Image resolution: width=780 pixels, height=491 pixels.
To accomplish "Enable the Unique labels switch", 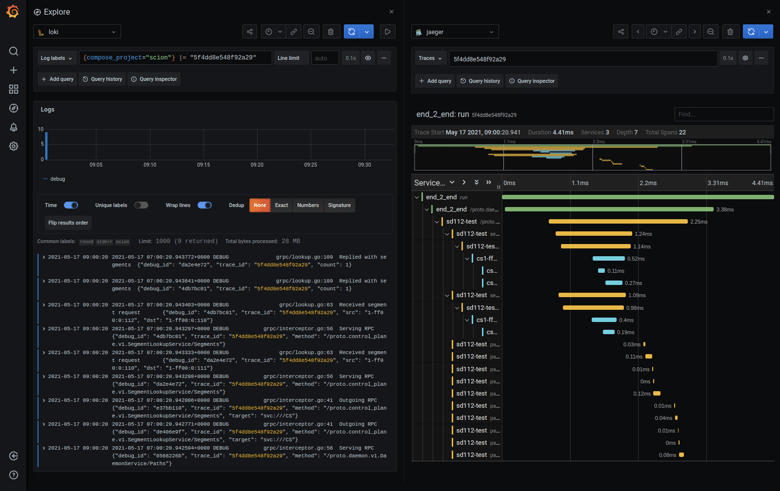I will click(x=141, y=205).
